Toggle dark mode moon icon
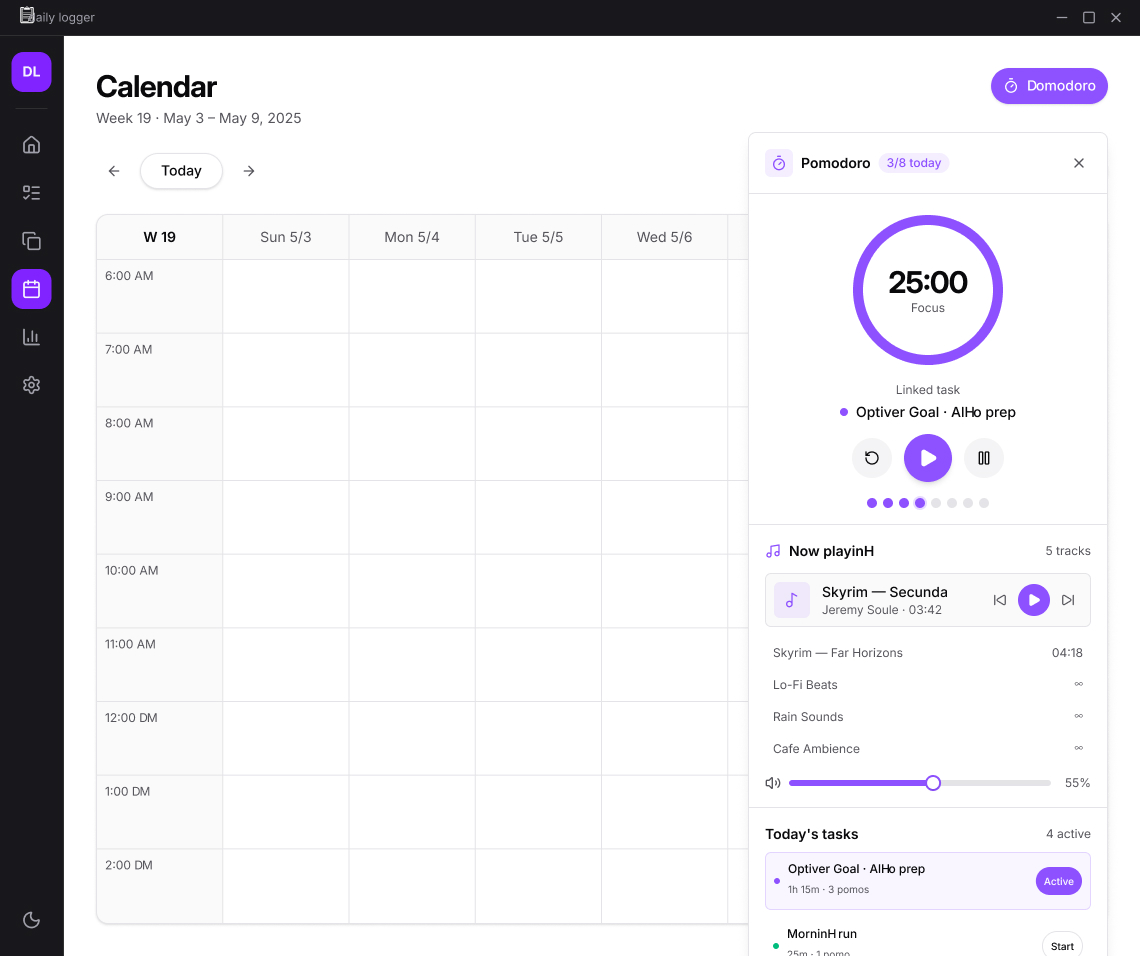This screenshot has width=1140, height=956. click(31, 920)
